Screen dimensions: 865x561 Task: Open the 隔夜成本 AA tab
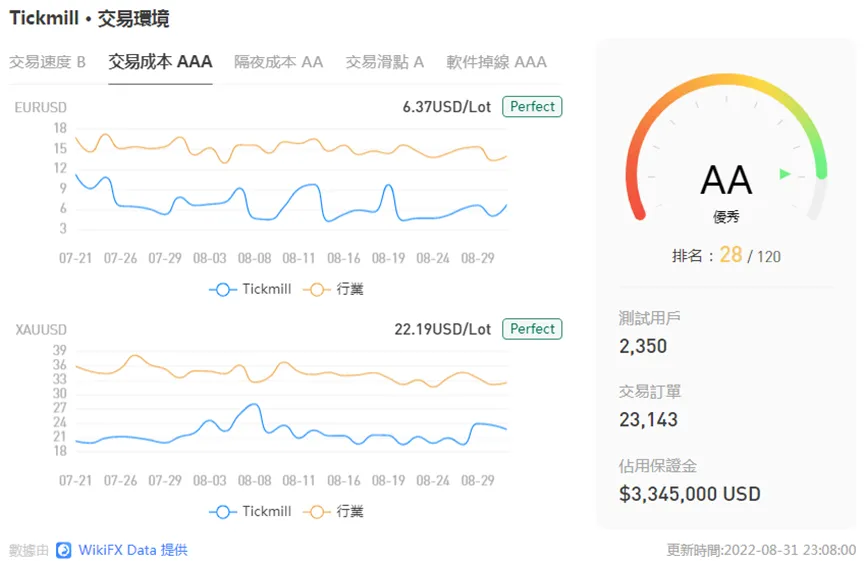279,62
